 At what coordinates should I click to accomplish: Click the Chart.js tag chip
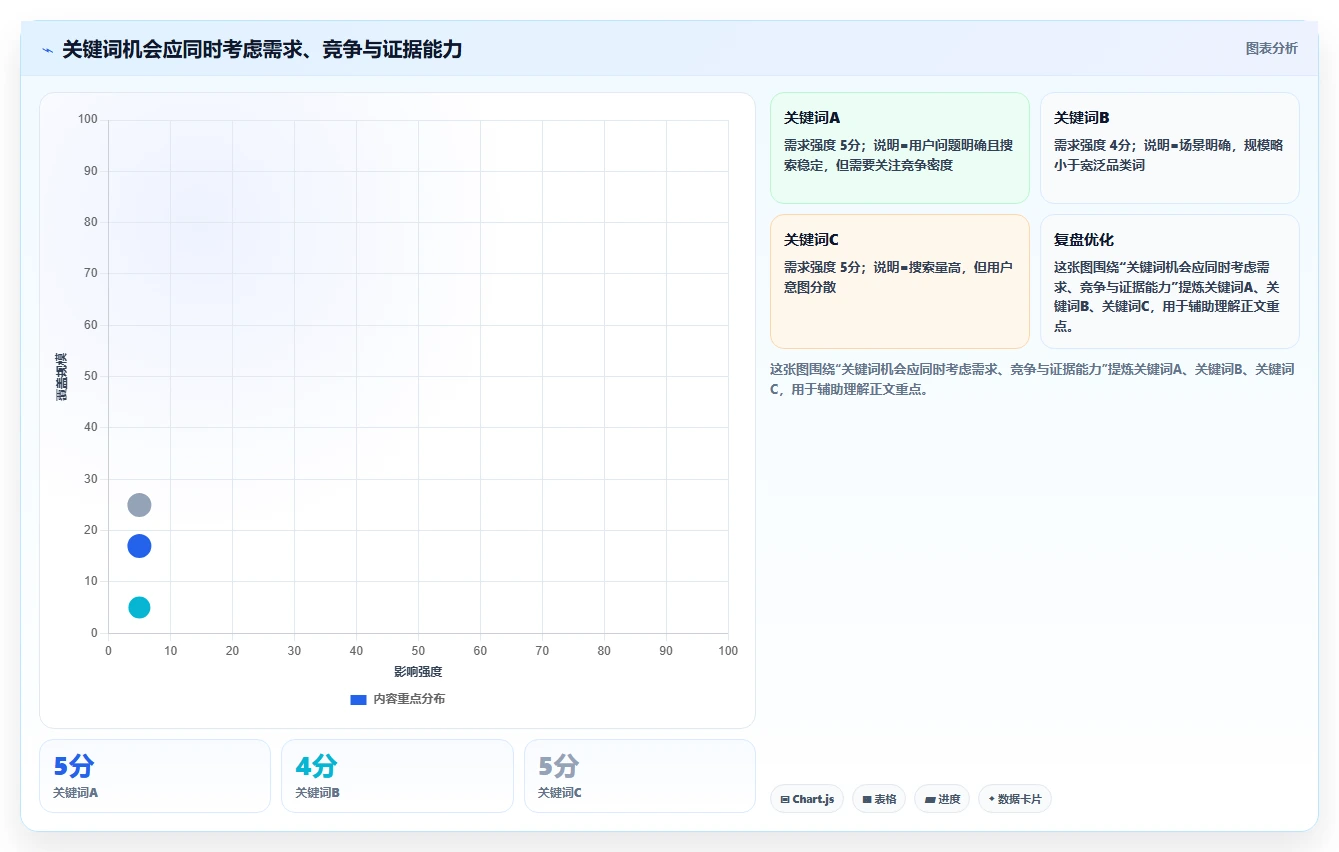tap(807, 799)
